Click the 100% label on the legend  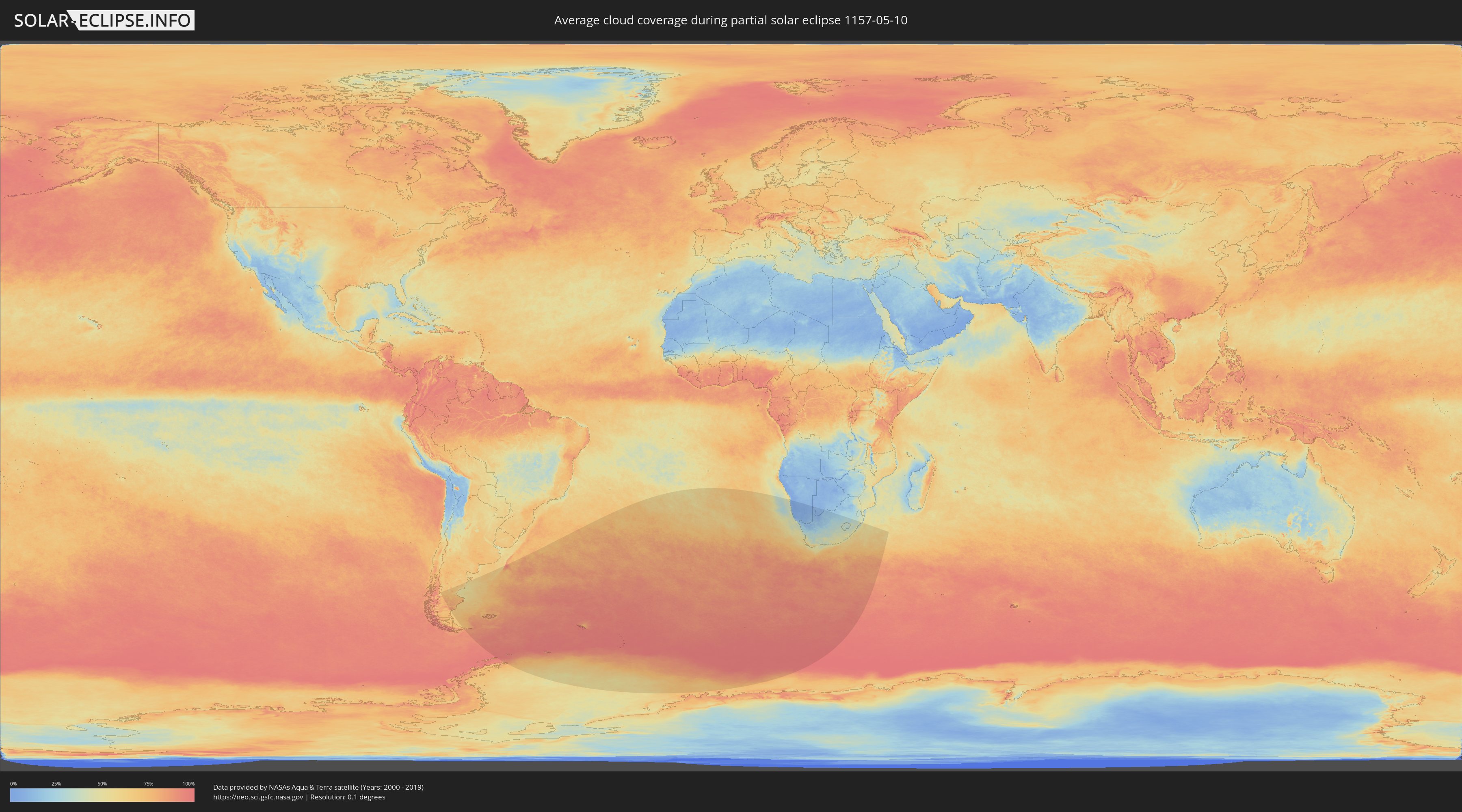188,784
